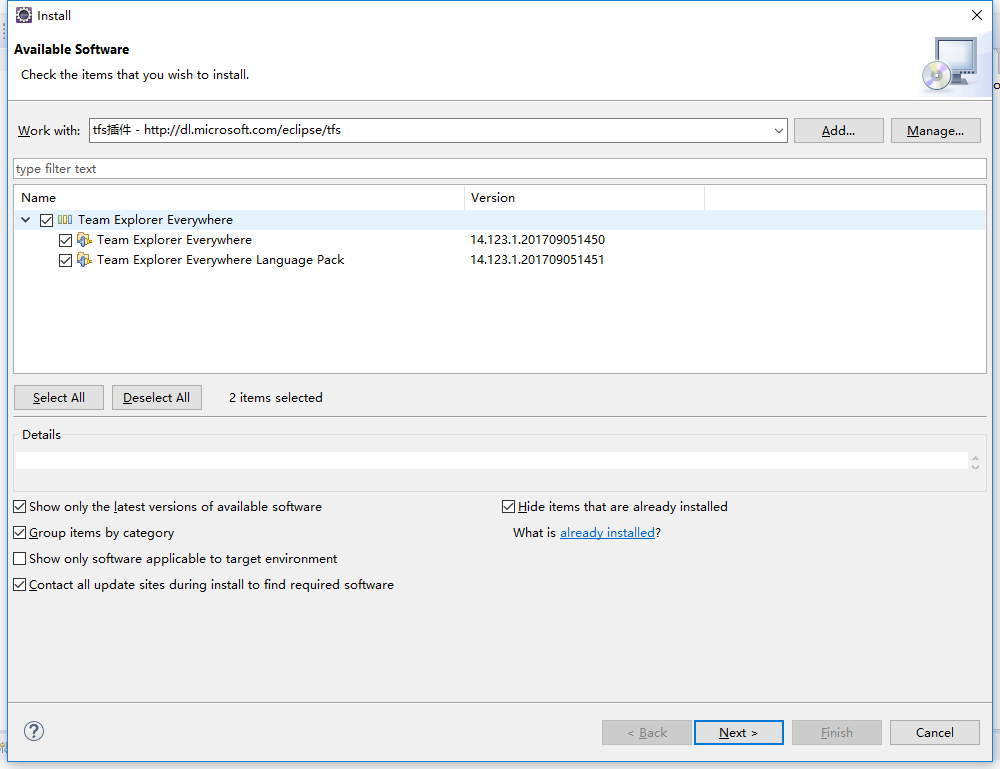
Task: Uncheck Team Explorer Everywhere version 14.123.1.201709051450 checkbox
Action: 65,240
